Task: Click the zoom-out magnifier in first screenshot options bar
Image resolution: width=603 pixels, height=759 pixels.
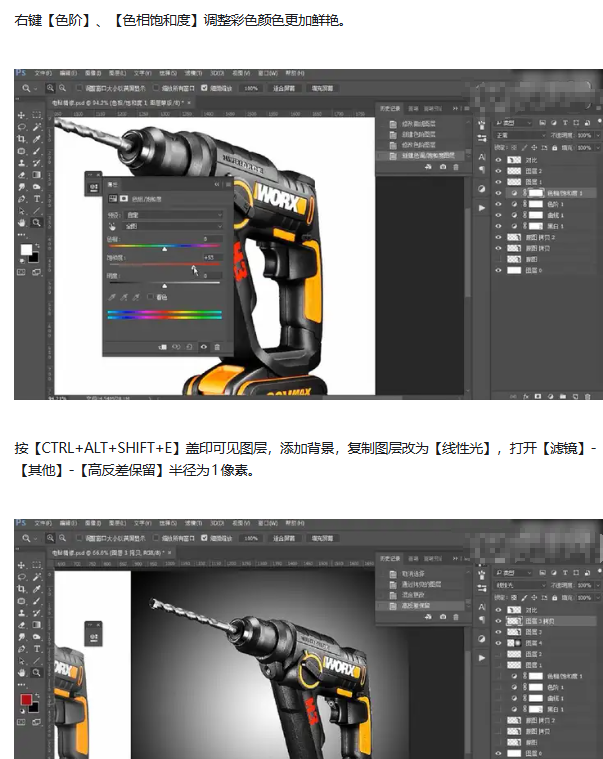Action: (x=62, y=88)
